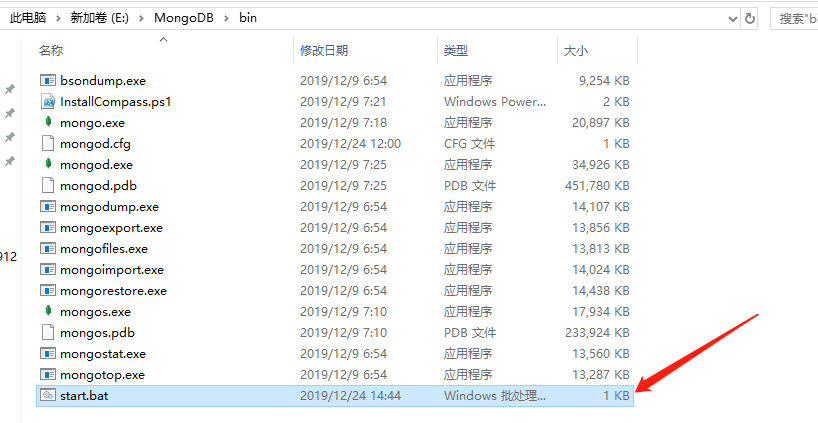Click the green leaf icon of mongos.exe
Viewport: 818px width, 423px height.
48,311
